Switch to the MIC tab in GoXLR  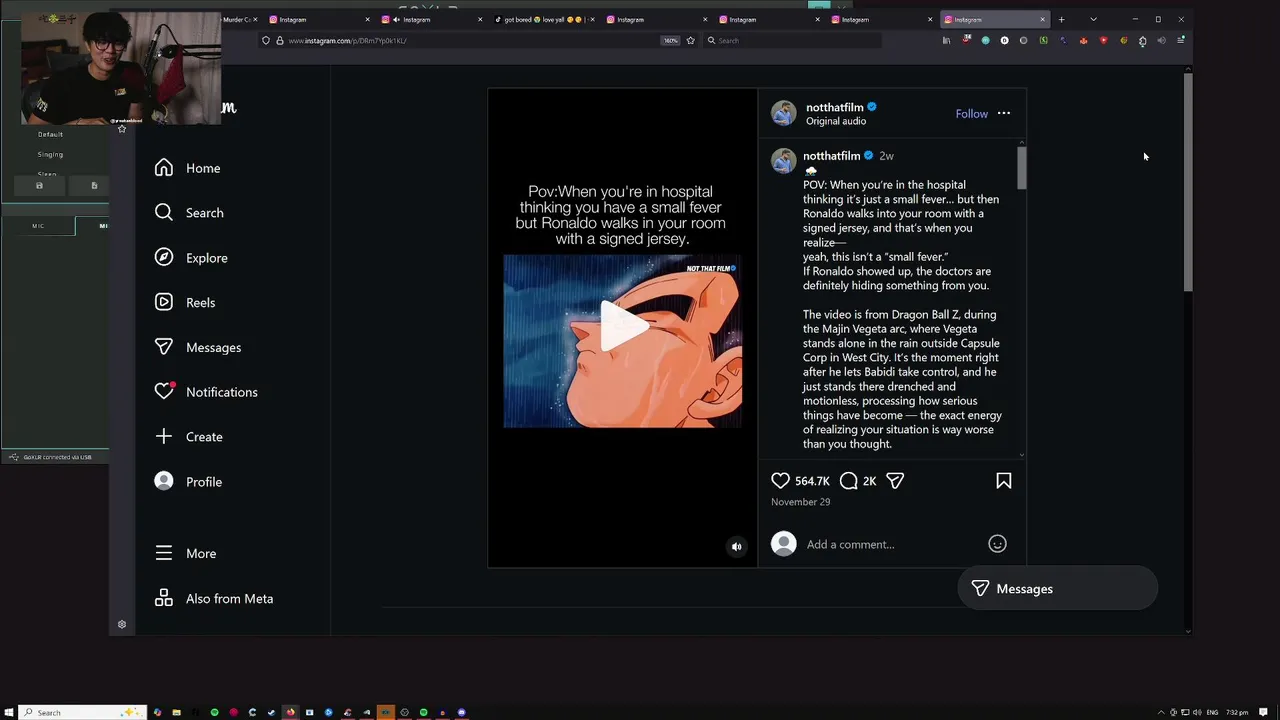pos(38,226)
